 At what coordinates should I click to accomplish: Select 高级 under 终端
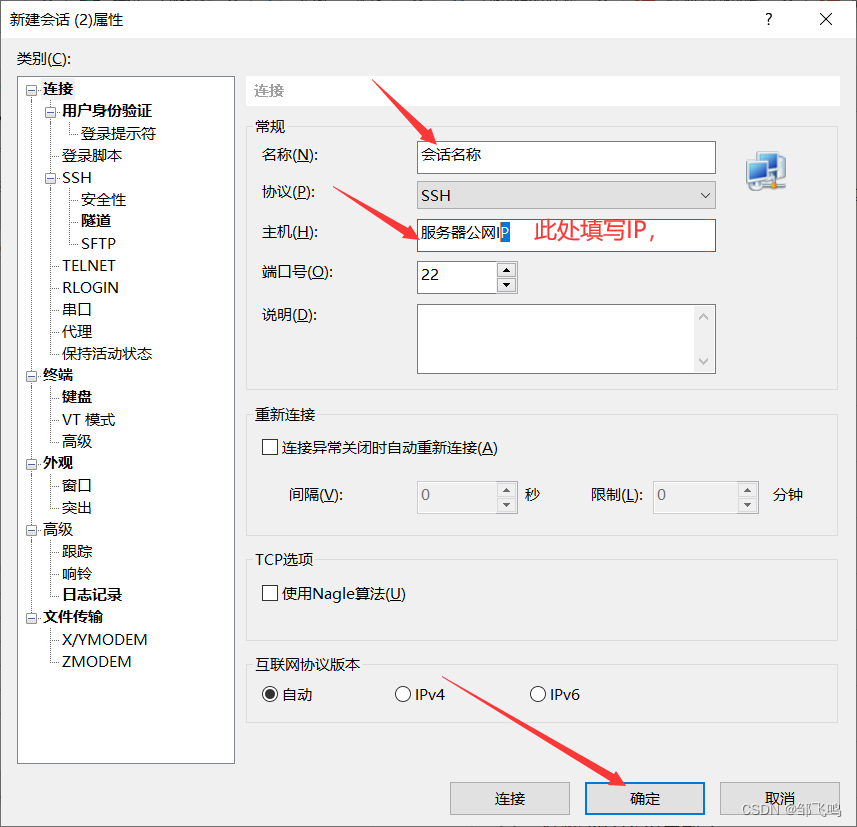77,441
